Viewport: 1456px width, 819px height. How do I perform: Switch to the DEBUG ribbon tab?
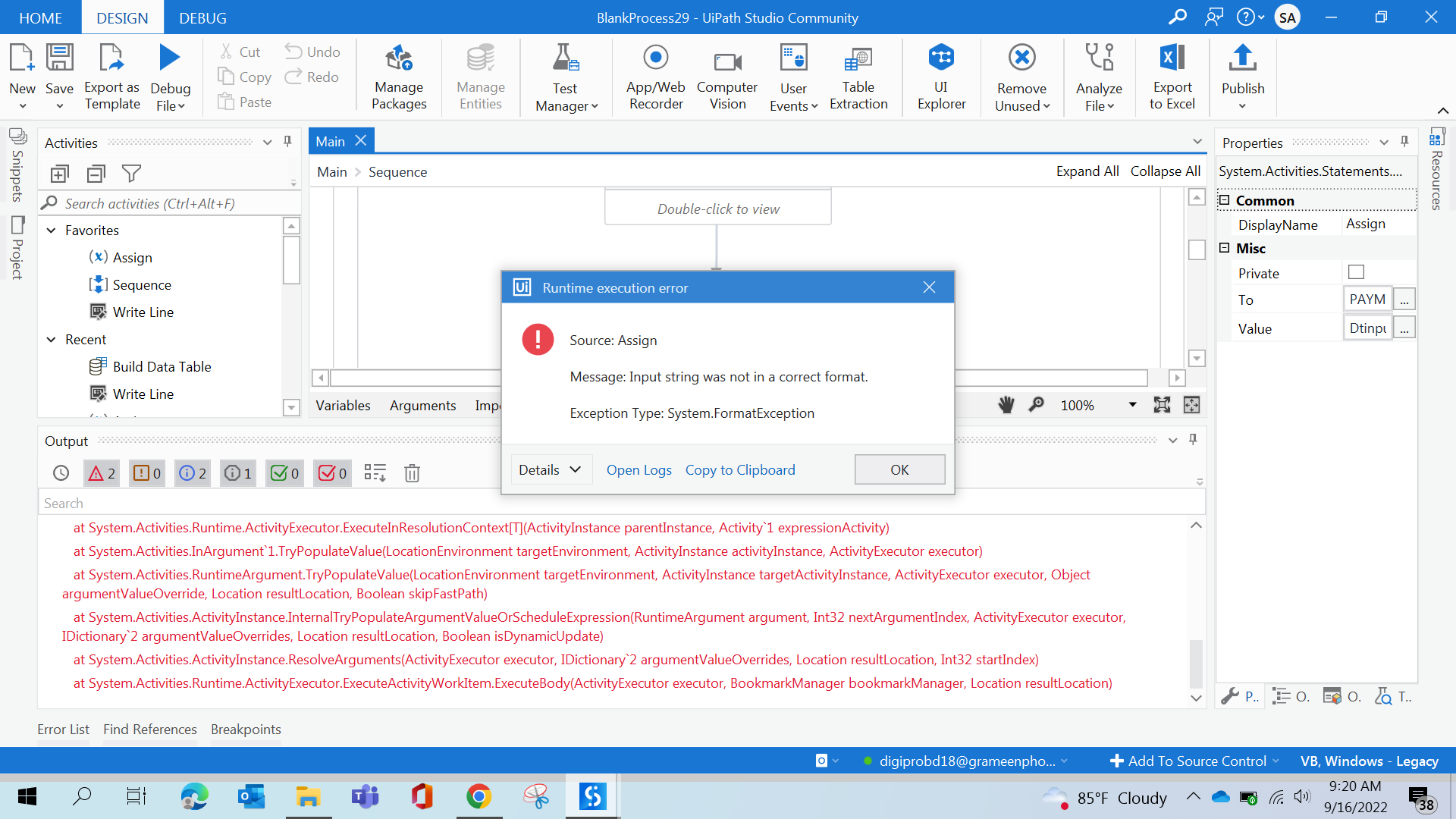(202, 17)
